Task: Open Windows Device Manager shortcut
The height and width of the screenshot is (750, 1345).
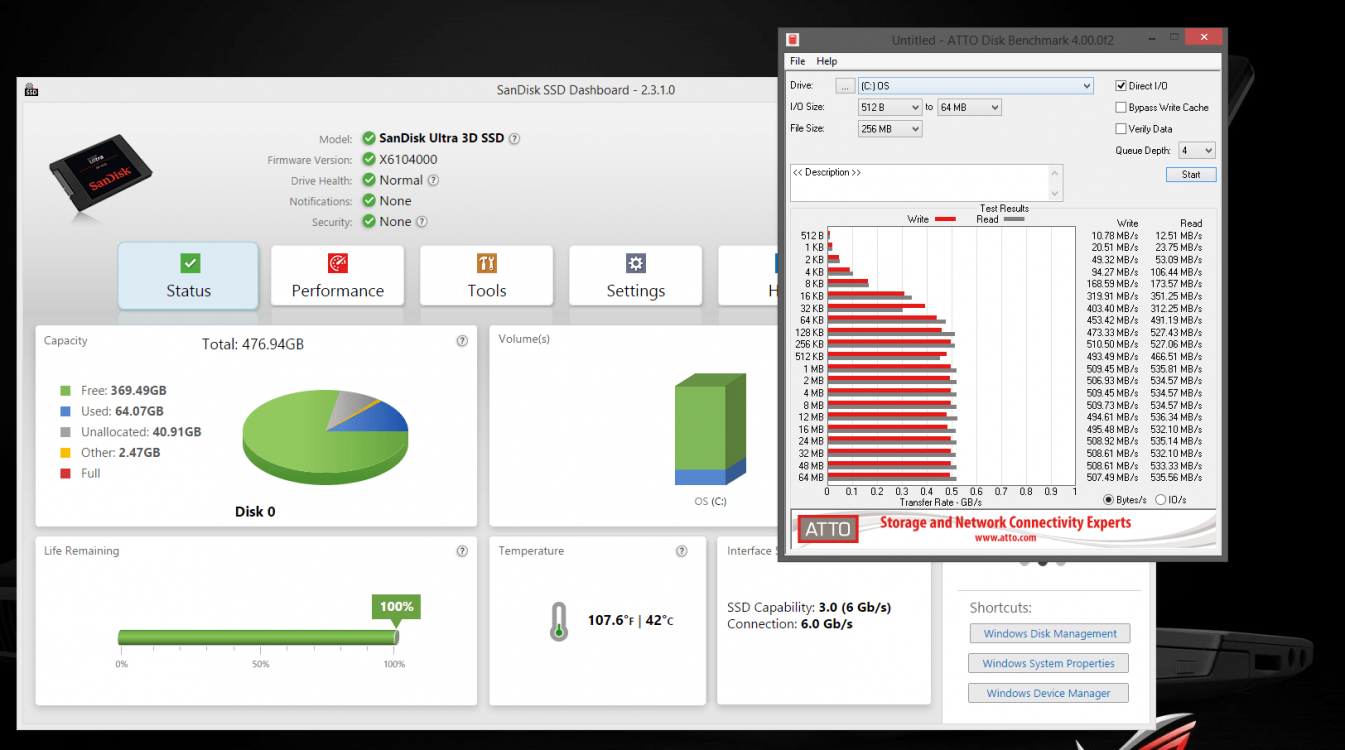Action: point(1048,693)
